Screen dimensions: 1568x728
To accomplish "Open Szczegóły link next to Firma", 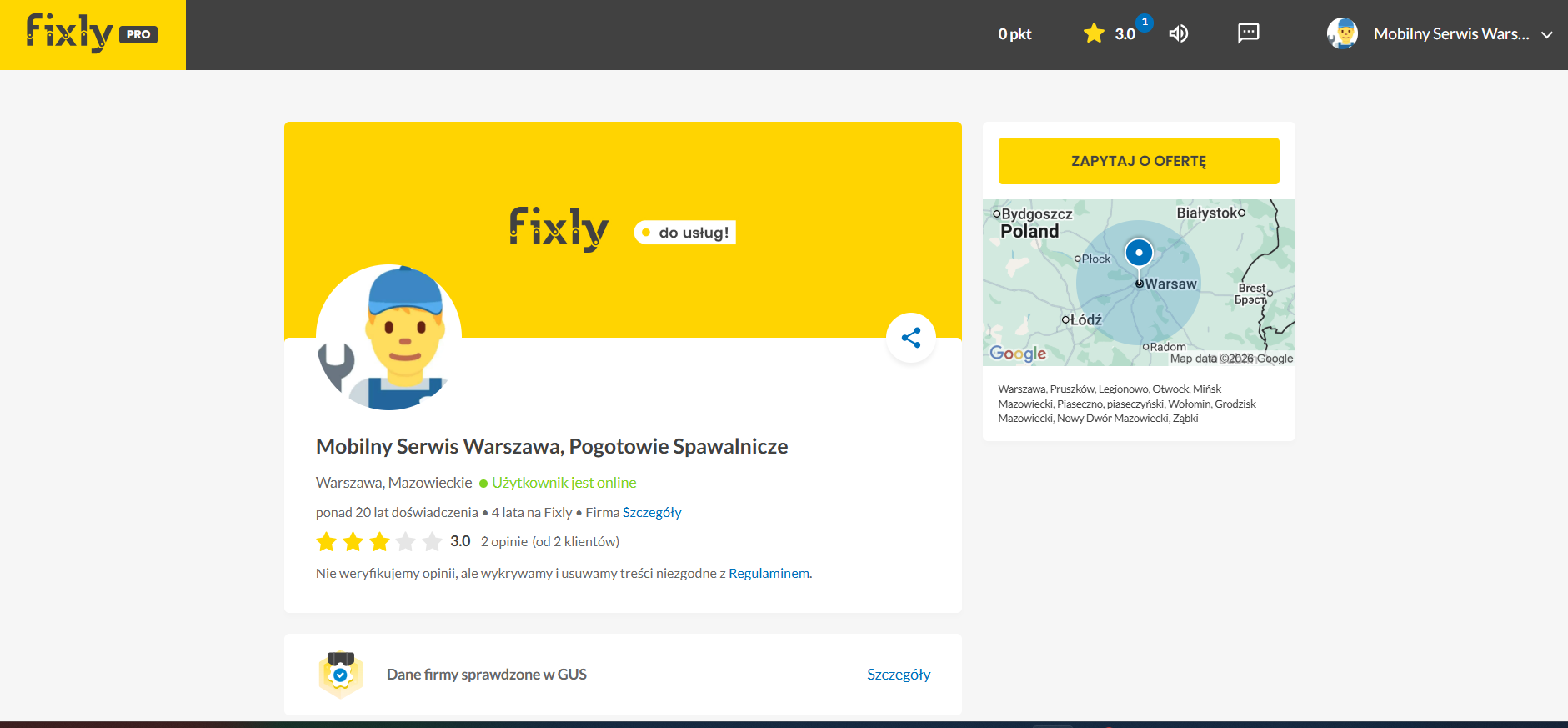I will (652, 512).
